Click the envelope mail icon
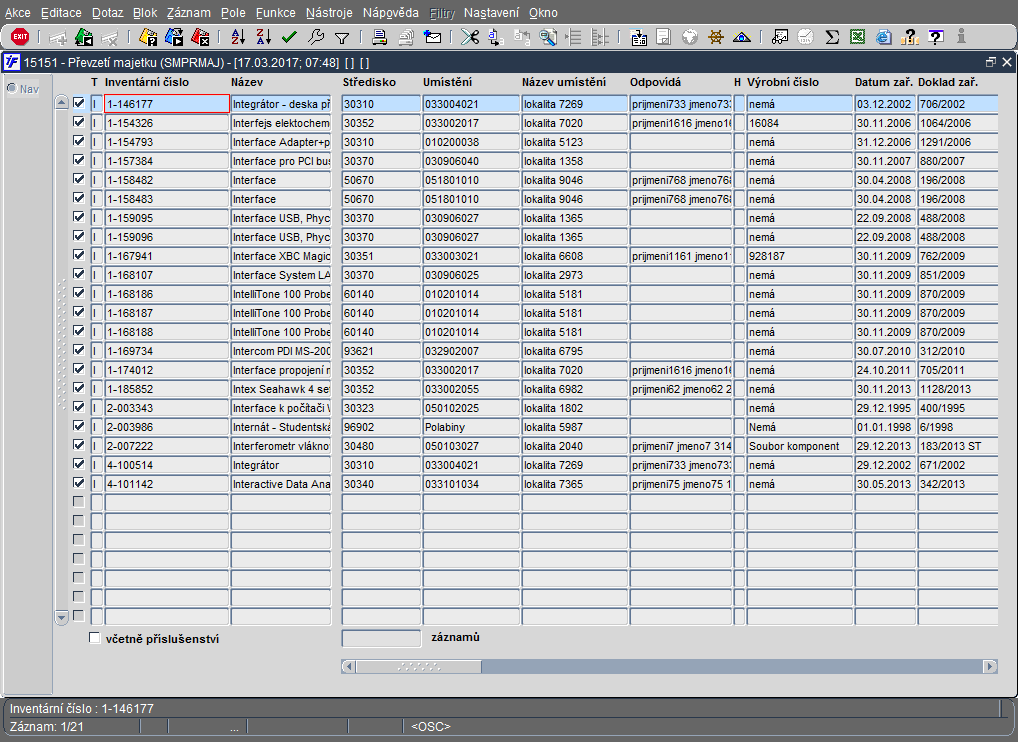 pos(432,37)
